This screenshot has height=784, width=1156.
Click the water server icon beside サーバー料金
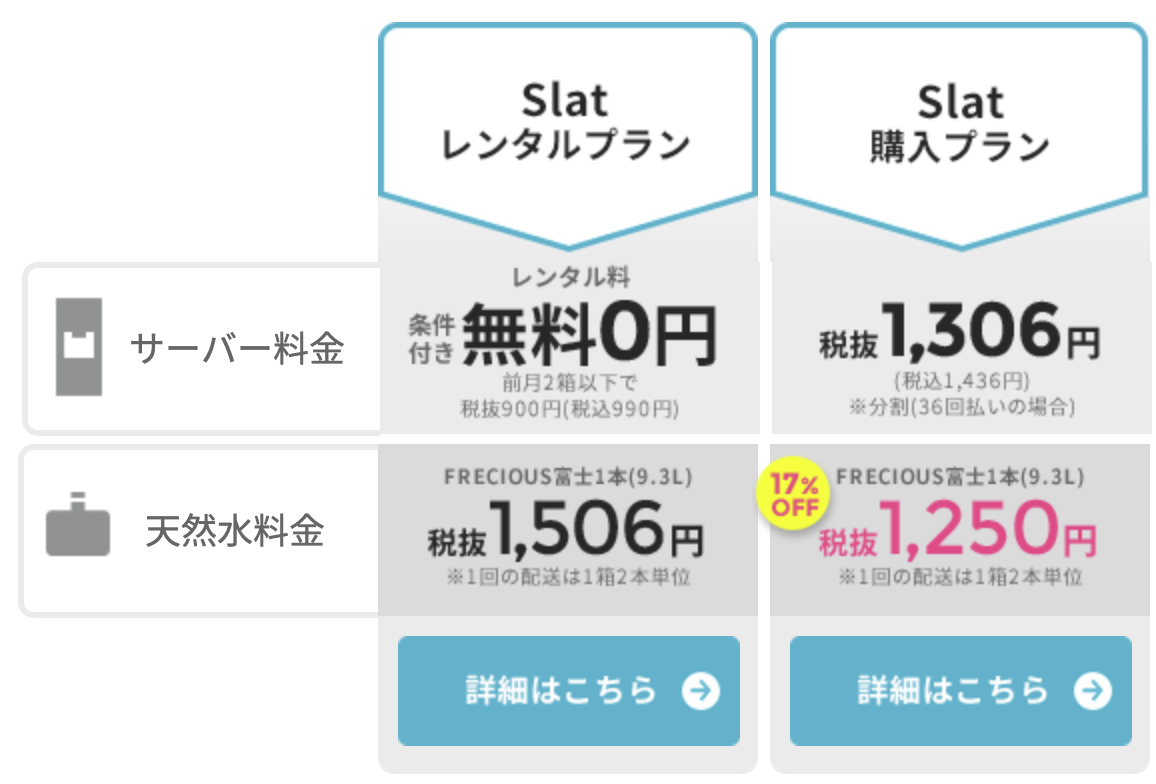coord(79,347)
